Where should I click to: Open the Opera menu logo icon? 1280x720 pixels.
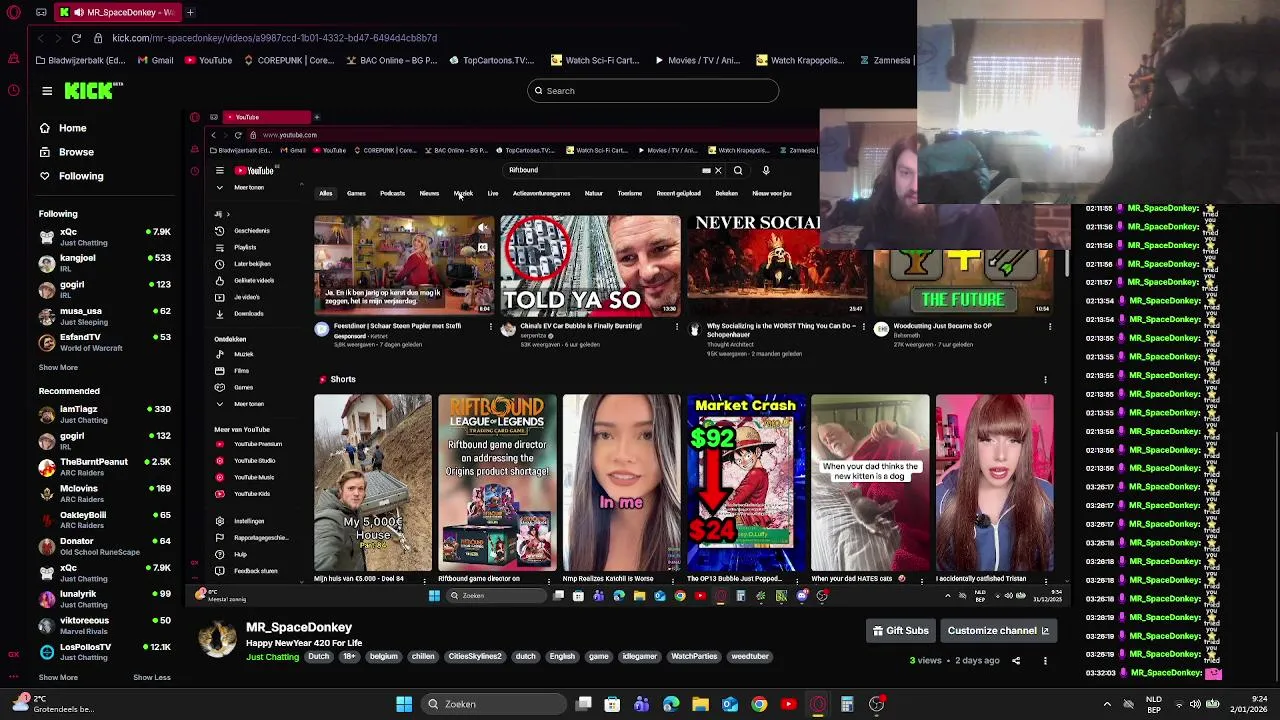tap(13, 12)
